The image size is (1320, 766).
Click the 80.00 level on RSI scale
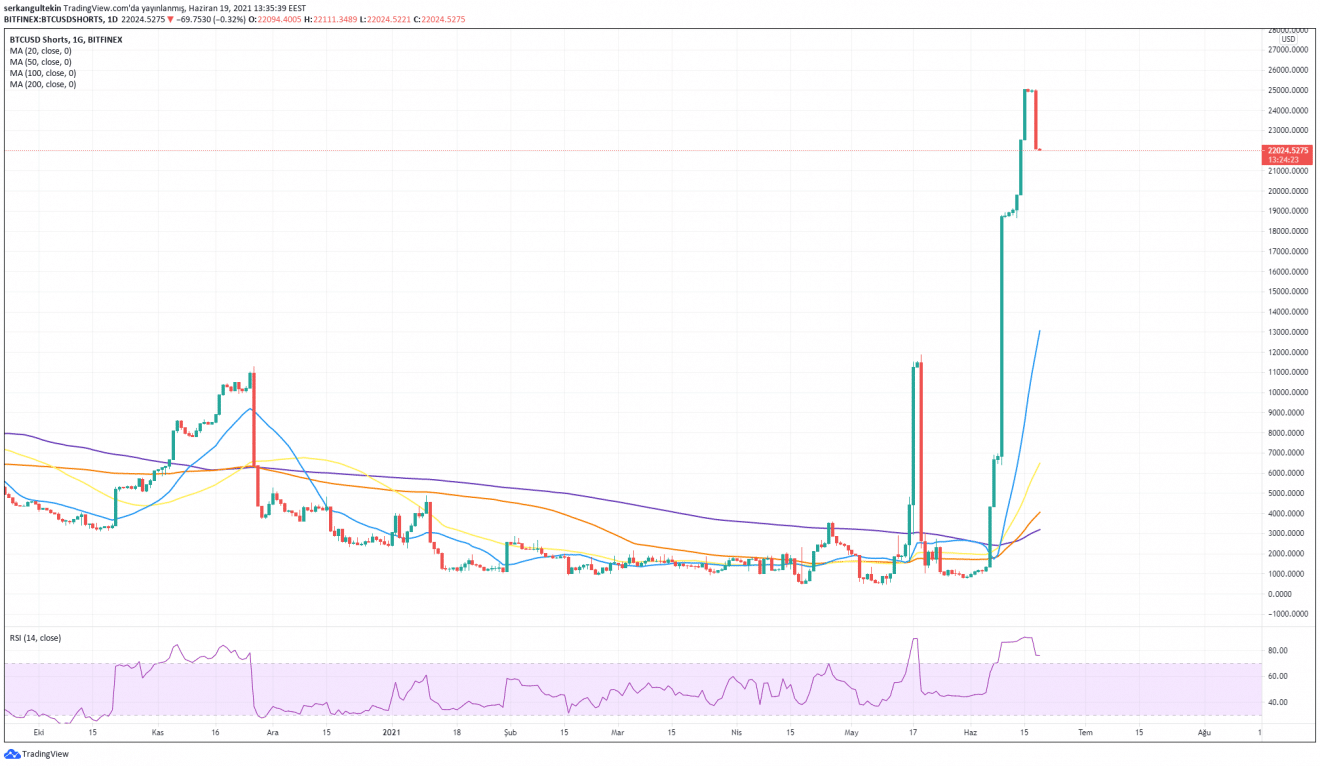tap(1277, 650)
